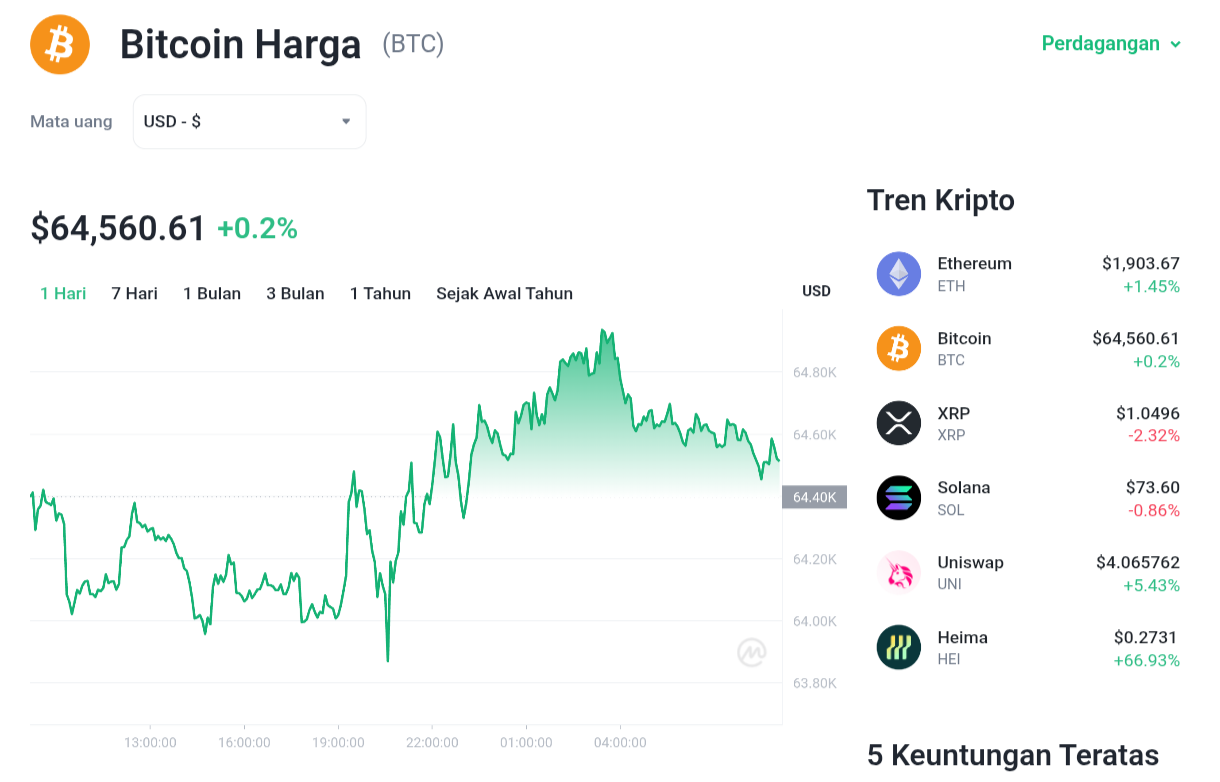This screenshot has height=782, width=1220.
Task: Select the Bitcoin icon in Tren Kripto
Action: pos(899,348)
